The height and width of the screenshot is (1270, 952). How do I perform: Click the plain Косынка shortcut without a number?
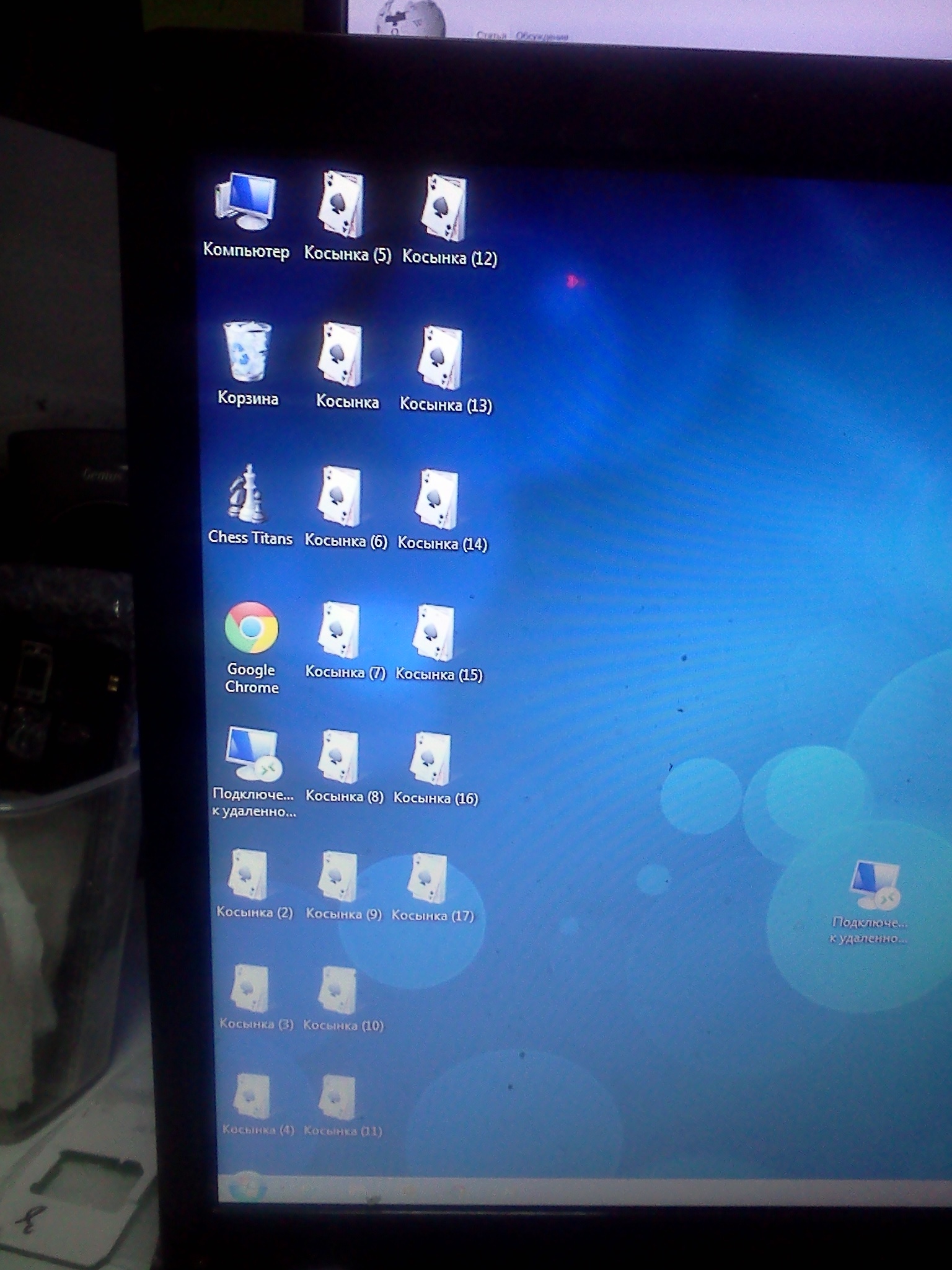[x=346, y=365]
